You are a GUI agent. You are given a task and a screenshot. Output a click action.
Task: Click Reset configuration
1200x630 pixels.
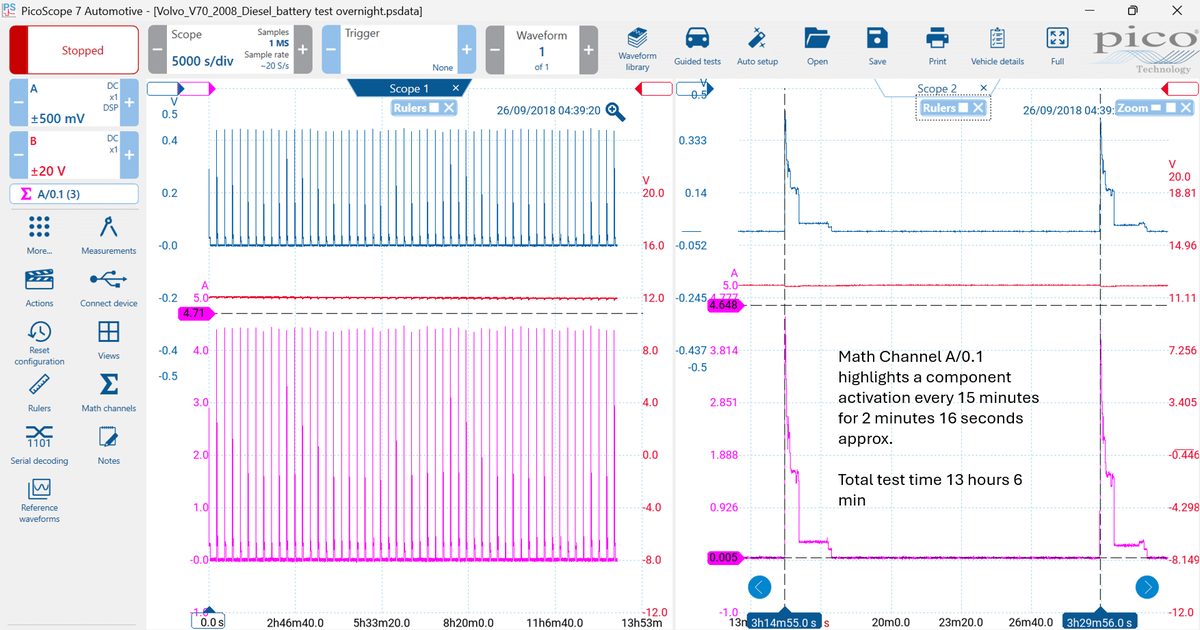tap(40, 343)
